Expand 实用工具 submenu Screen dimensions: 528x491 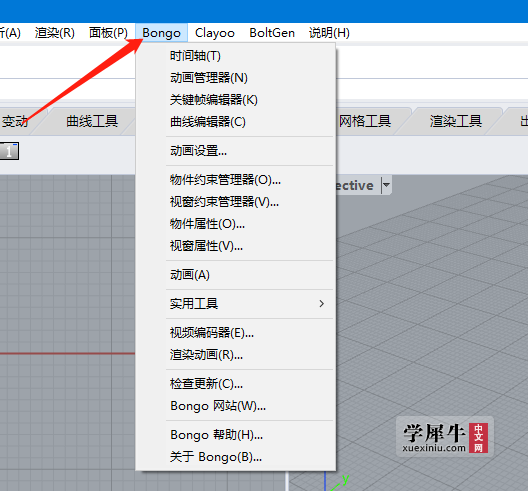coord(236,304)
